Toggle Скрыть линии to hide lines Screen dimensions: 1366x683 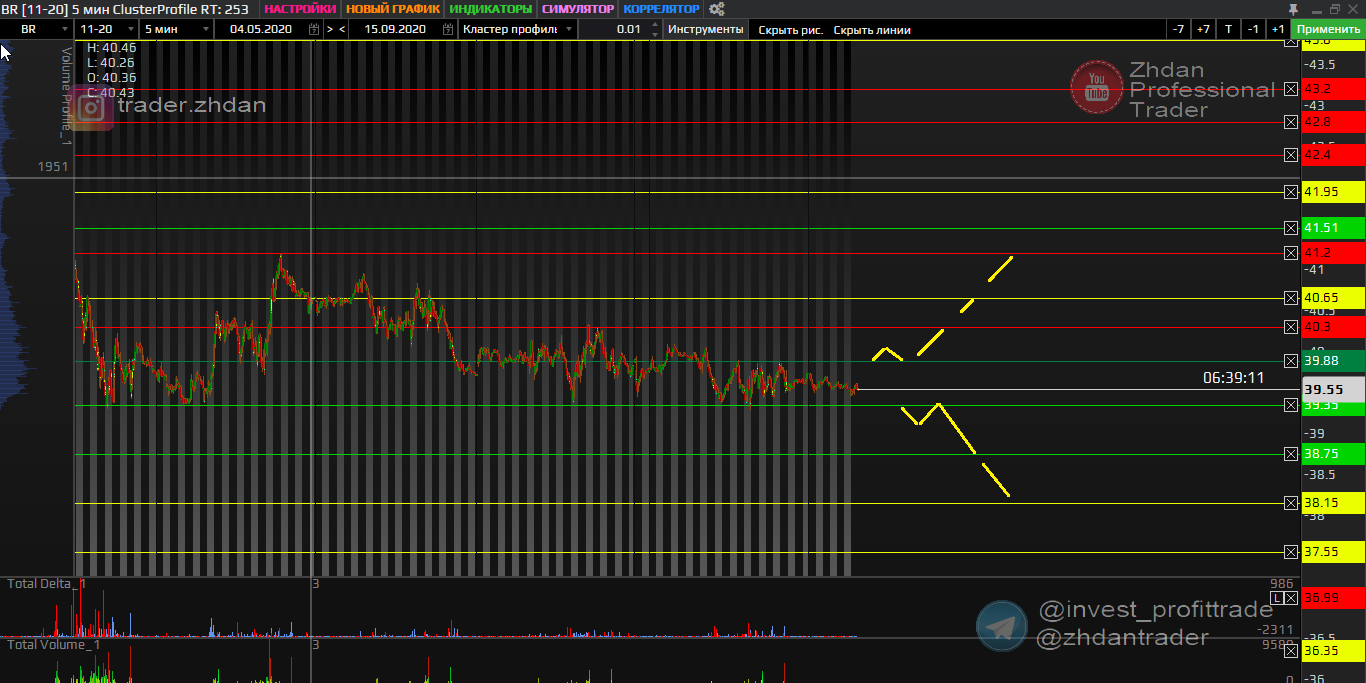pyautogui.click(x=872, y=30)
